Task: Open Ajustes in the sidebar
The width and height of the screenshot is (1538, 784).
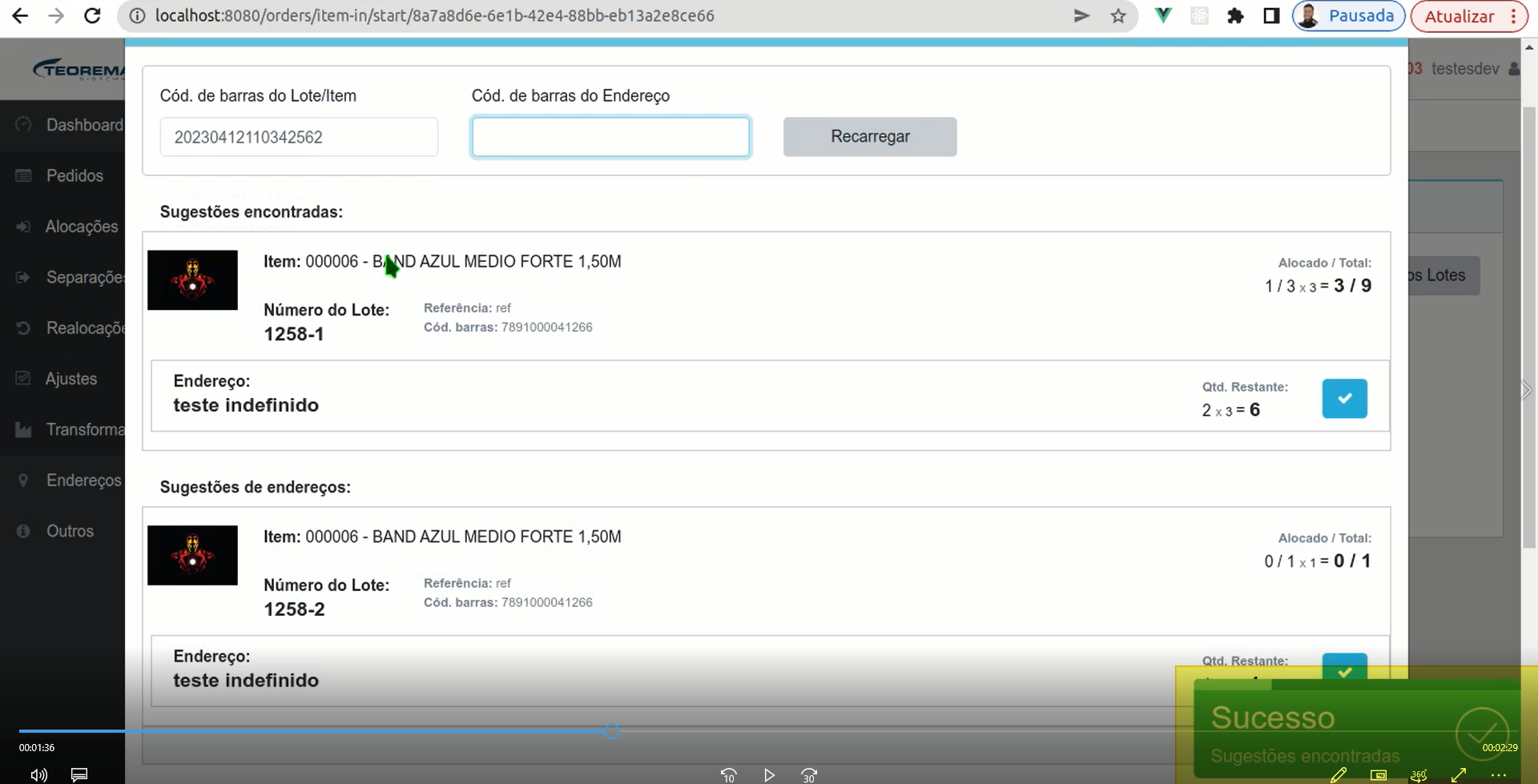Action: point(71,379)
